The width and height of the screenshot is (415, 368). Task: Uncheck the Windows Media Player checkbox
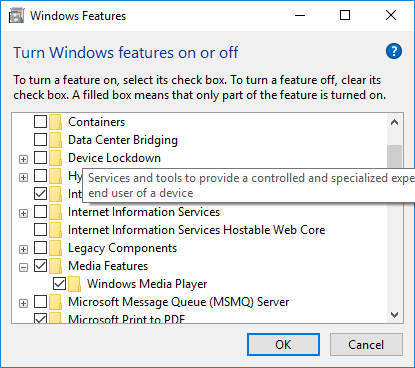(x=60, y=284)
